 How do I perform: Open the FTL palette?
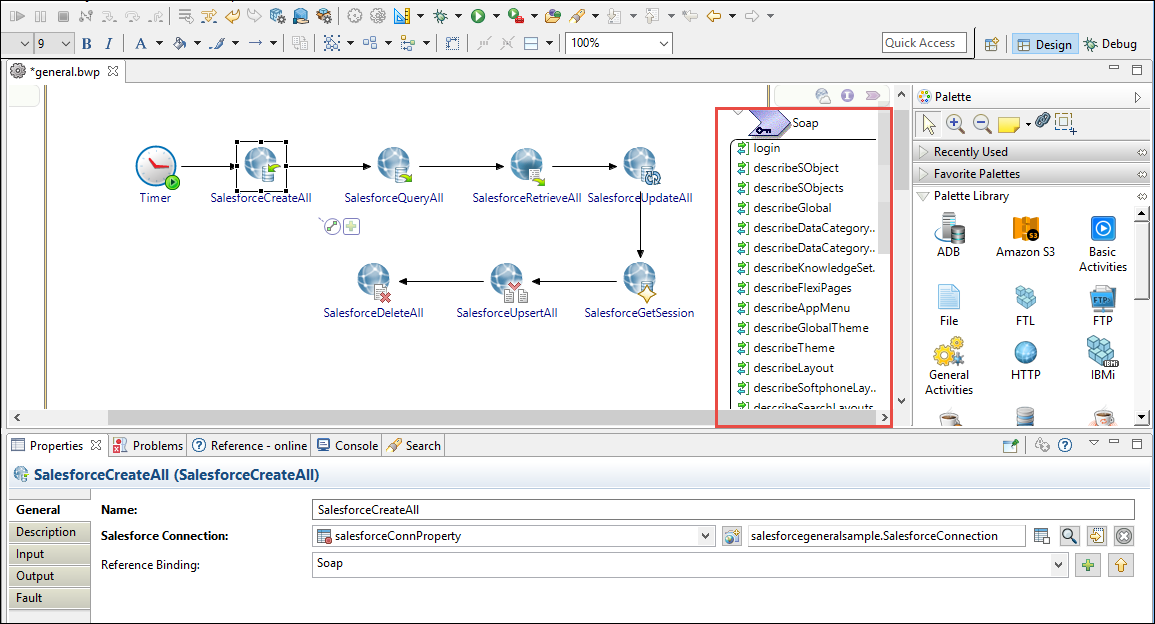[x=1025, y=305]
